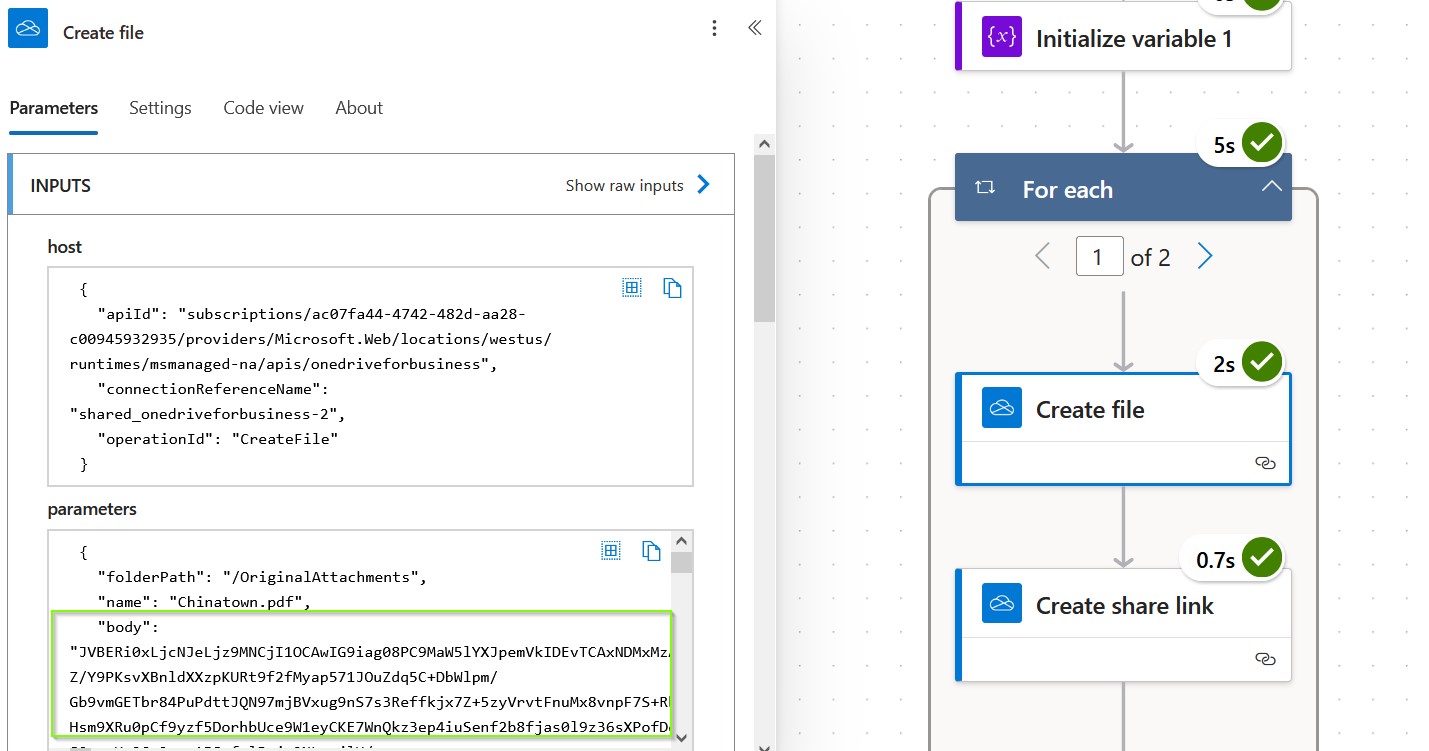This screenshot has height=751, width=1429.
Task: Click the name "Chinatown.pdf" line
Action: (204, 602)
